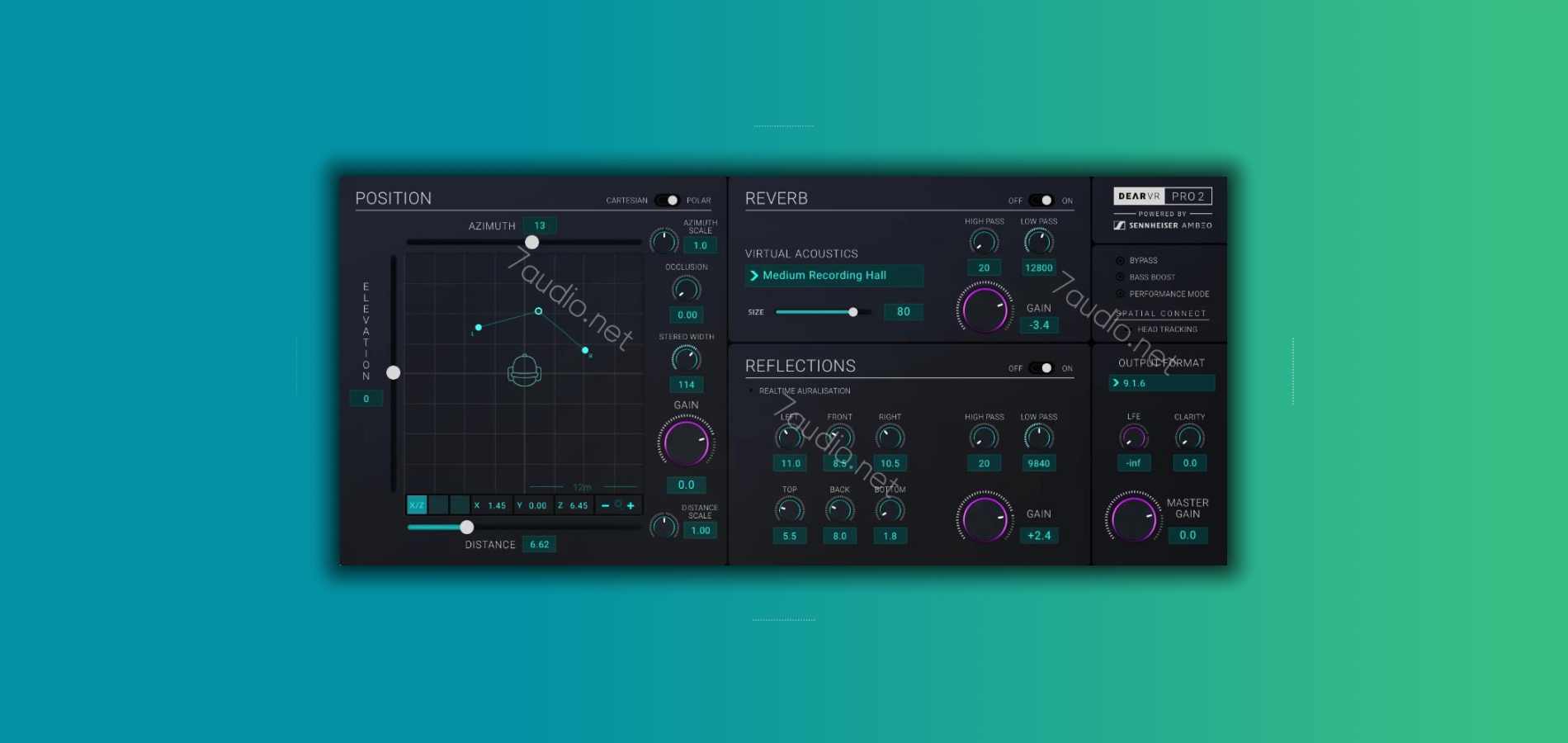
Task: Toggle Realtime Auralisation
Action: (x=751, y=390)
